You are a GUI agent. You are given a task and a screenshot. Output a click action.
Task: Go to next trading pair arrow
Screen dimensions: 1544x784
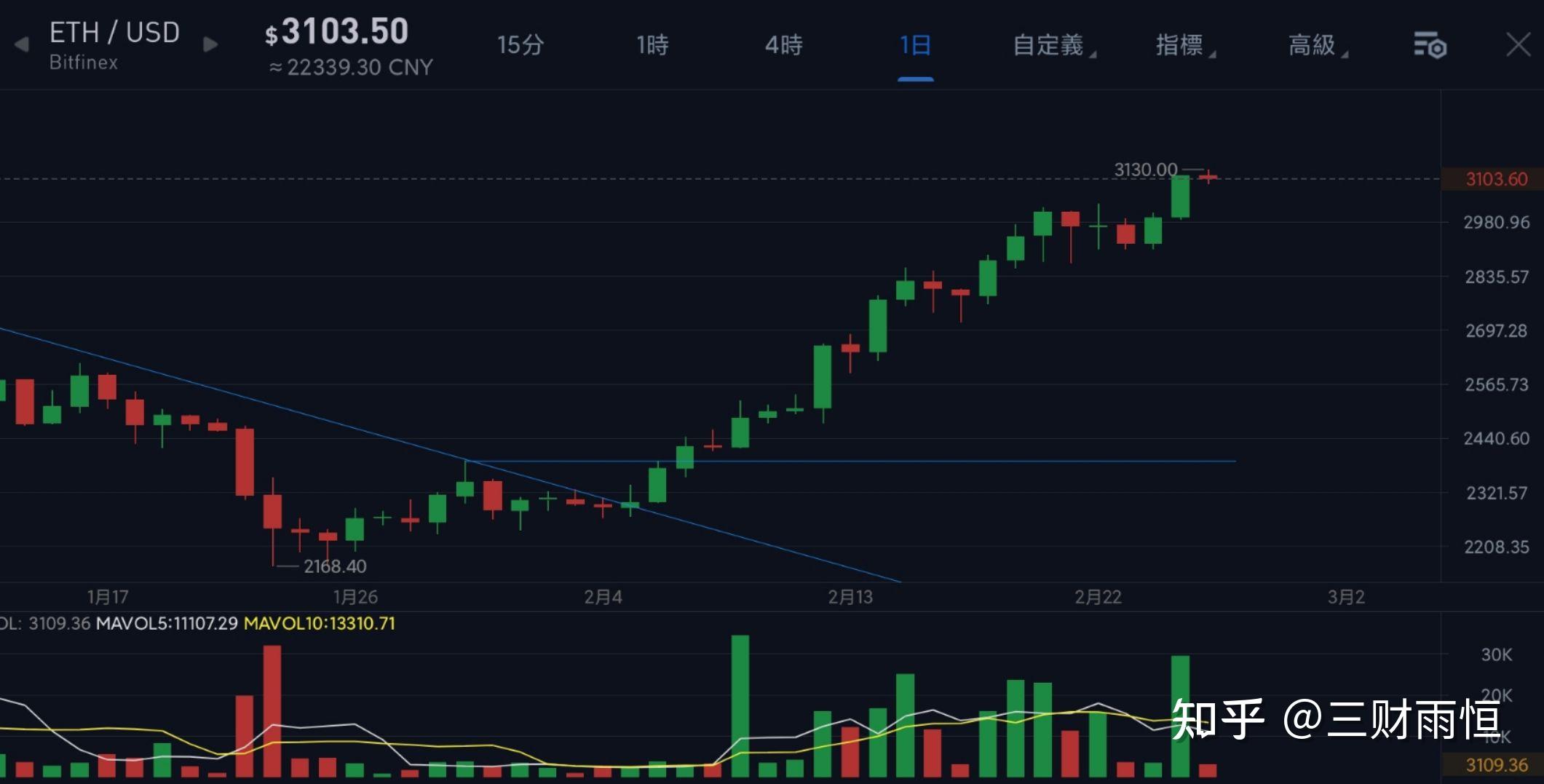(x=210, y=45)
